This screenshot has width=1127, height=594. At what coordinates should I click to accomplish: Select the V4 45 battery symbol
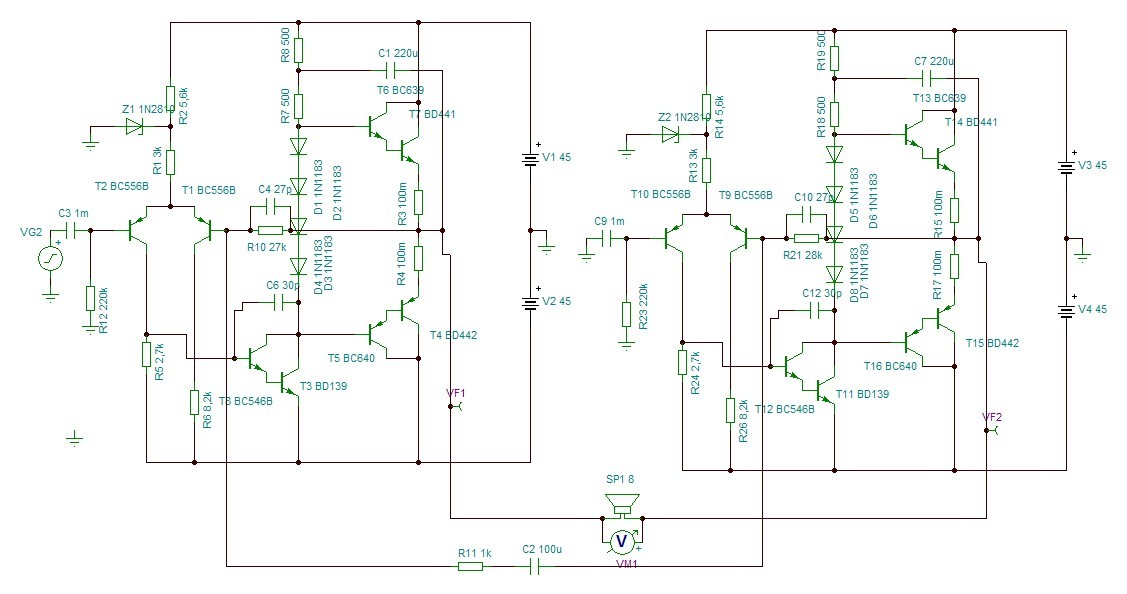pyautogui.click(x=1066, y=311)
